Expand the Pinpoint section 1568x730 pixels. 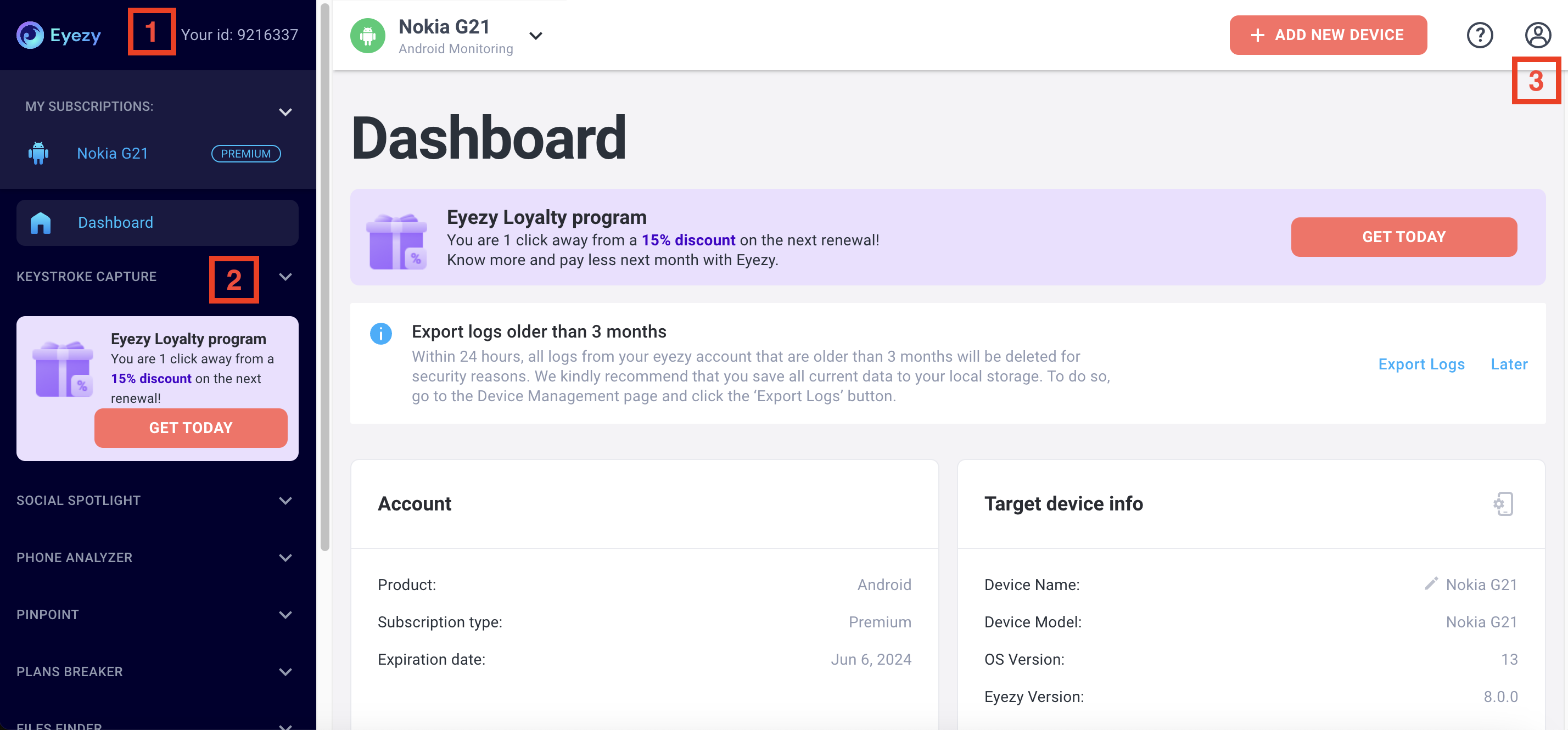(285, 614)
